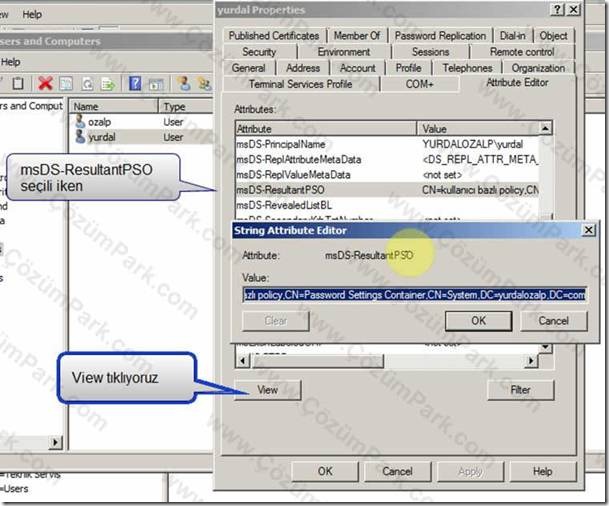Confirm String Attribute Editor with OK
The image size is (609, 506).
pyautogui.click(x=478, y=321)
